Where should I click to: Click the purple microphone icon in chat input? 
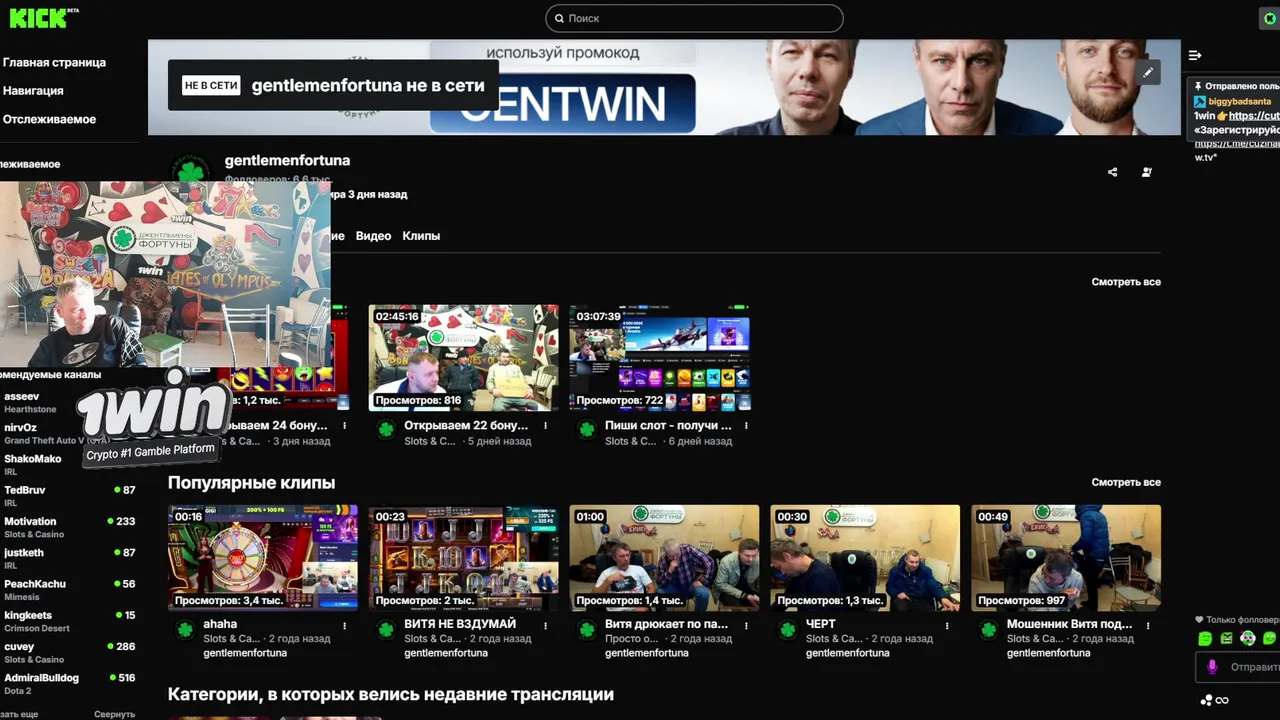pos(1212,667)
